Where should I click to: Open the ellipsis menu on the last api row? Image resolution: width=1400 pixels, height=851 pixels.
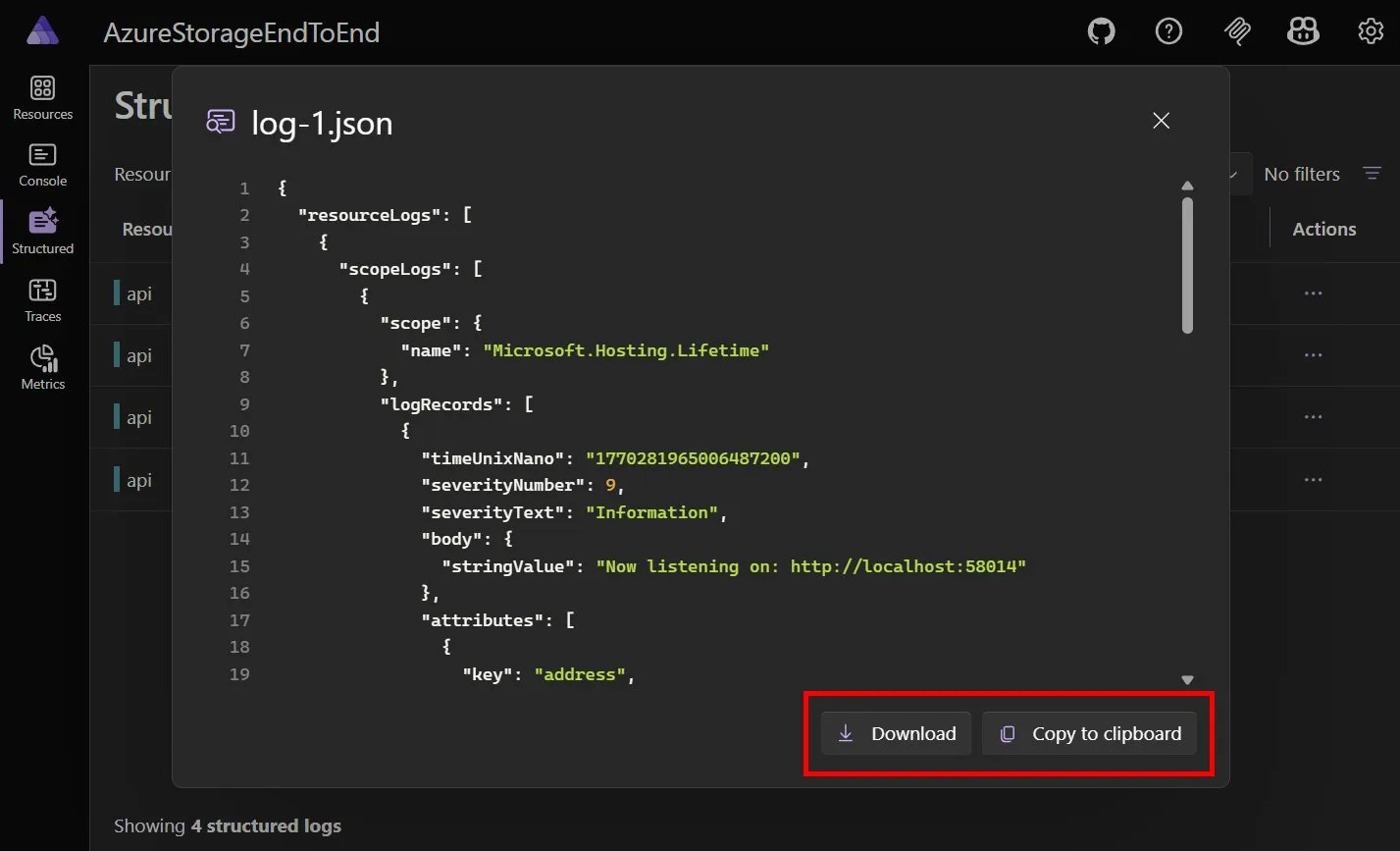(x=1314, y=479)
